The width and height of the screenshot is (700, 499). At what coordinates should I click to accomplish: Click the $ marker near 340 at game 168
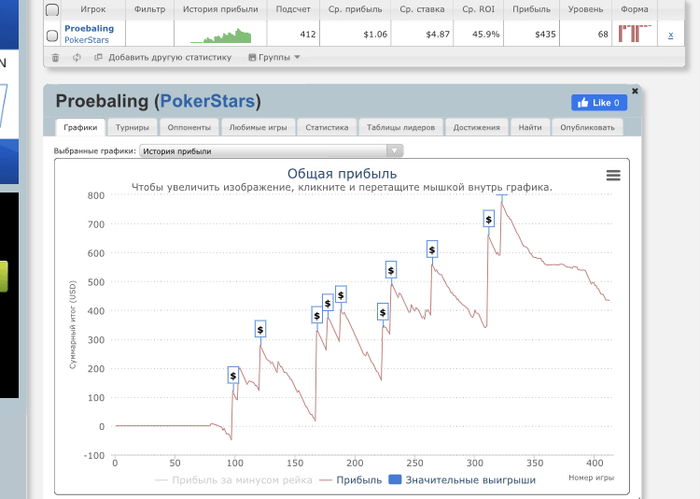coord(317,316)
